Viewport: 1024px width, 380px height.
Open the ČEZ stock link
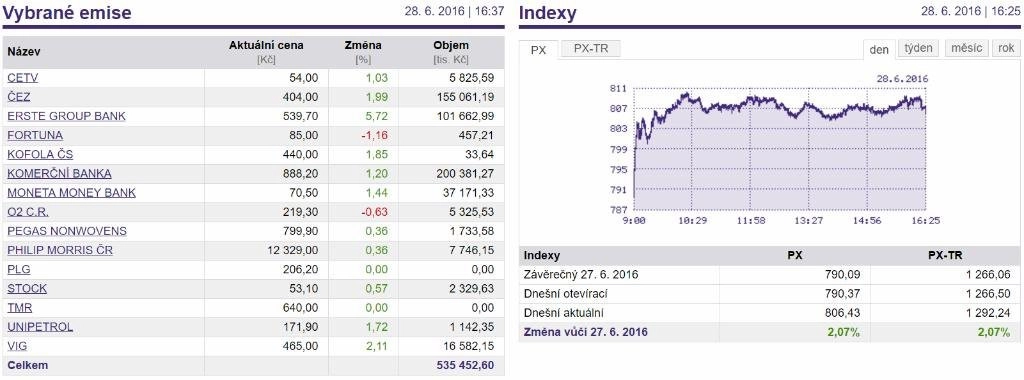(x=19, y=97)
